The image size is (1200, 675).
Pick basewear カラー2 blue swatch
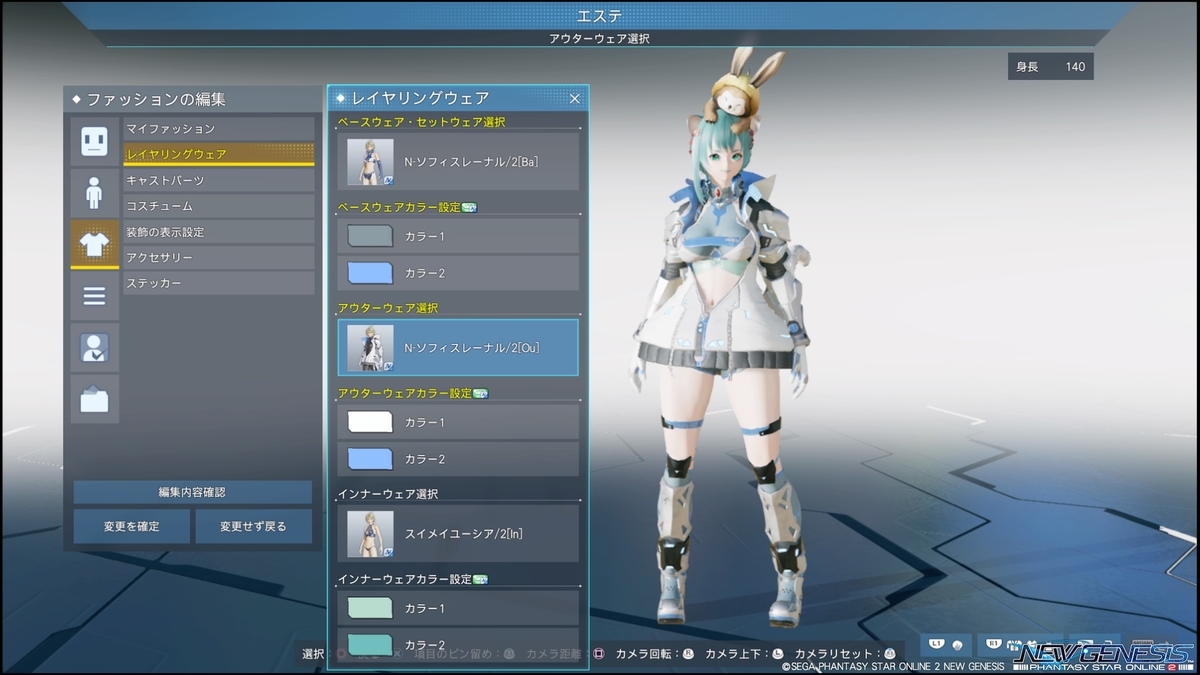point(370,273)
